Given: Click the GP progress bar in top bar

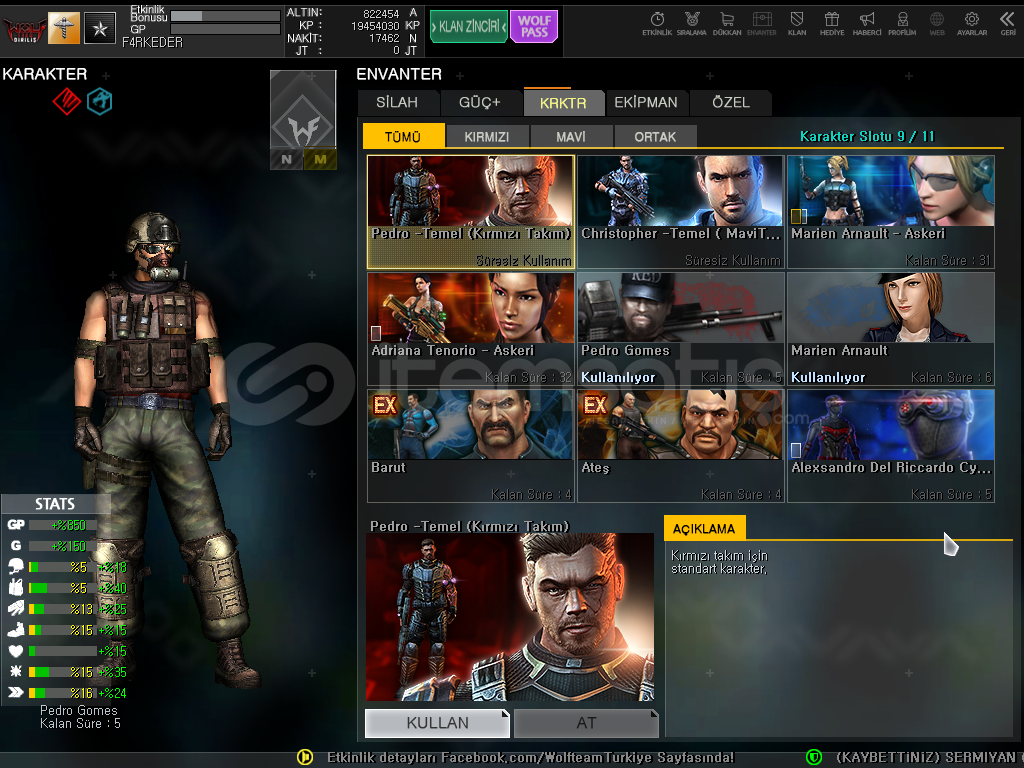Looking at the screenshot, I should pos(225,29).
